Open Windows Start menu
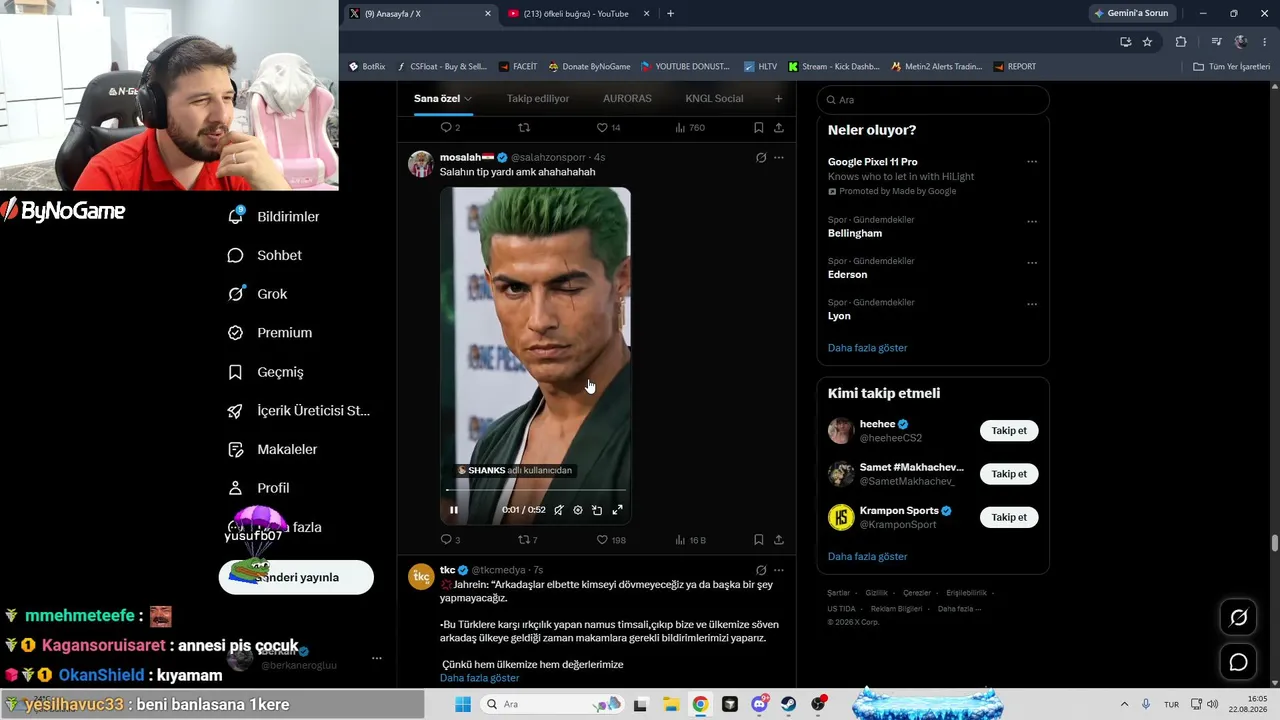 pos(463,704)
